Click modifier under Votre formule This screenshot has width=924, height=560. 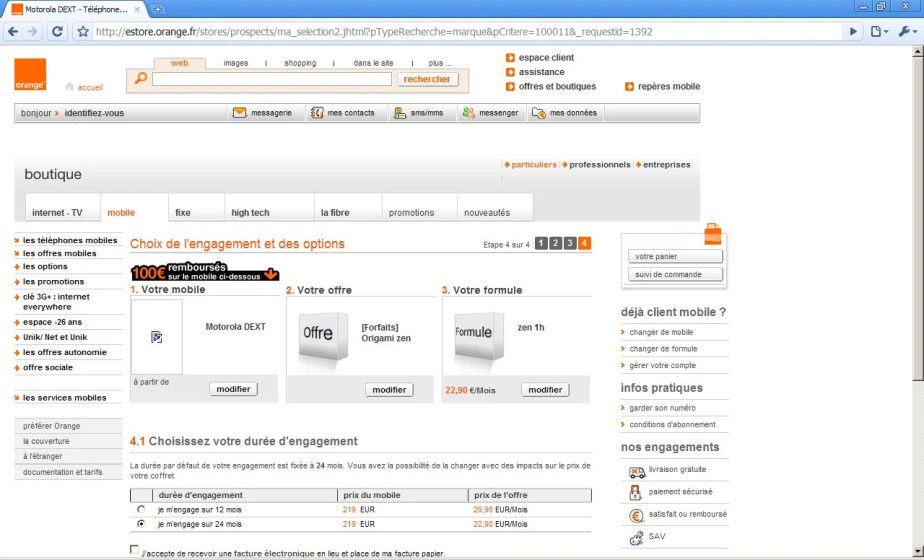coord(545,390)
